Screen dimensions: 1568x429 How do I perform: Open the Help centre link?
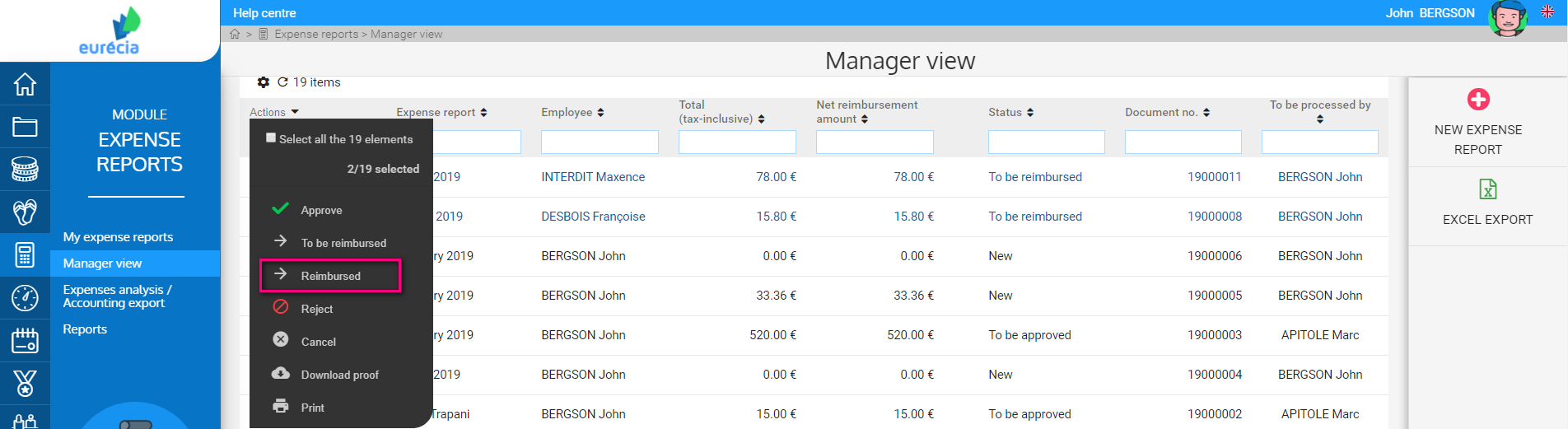click(264, 13)
